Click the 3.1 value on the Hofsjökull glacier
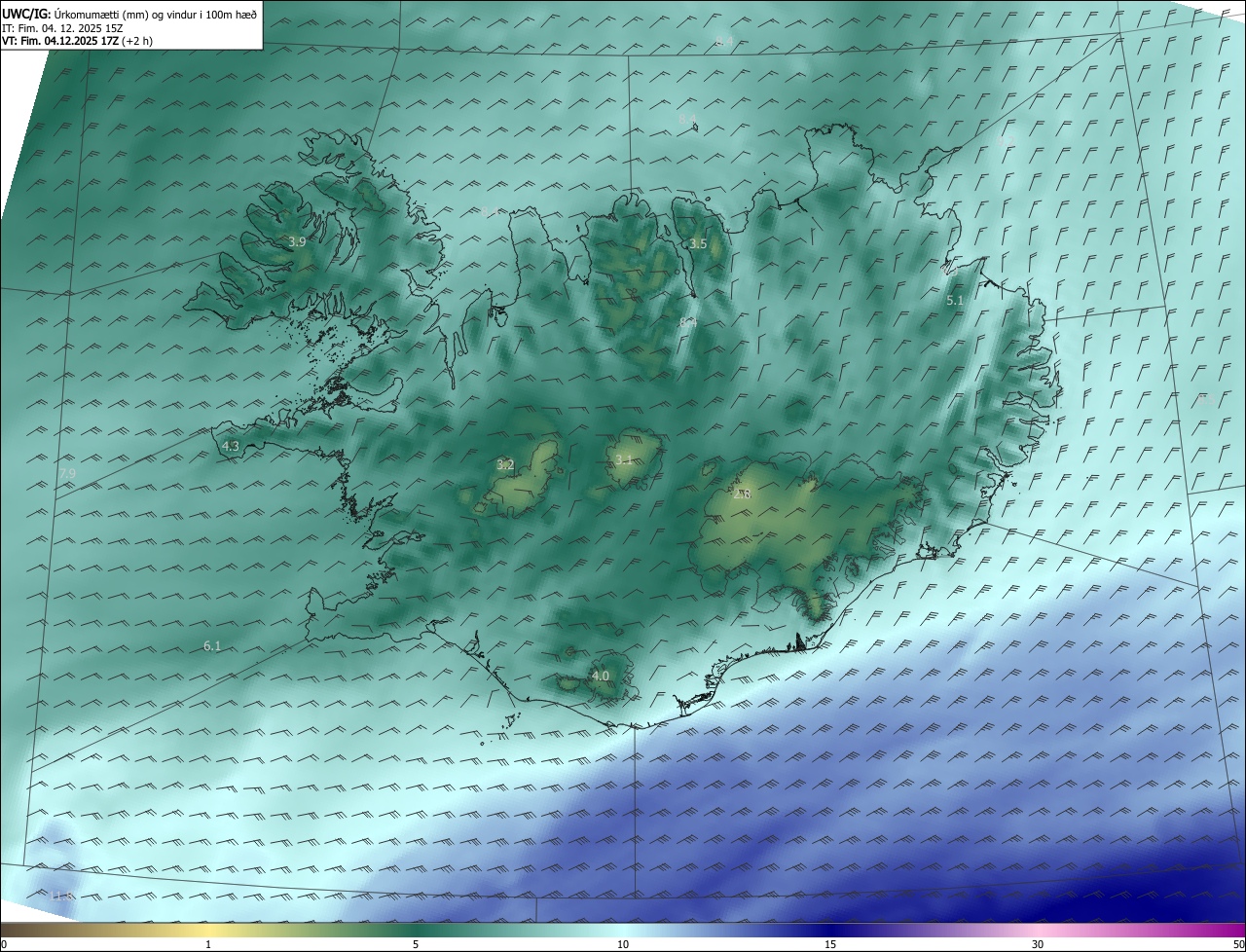This screenshot has height=952, width=1246. tap(624, 459)
